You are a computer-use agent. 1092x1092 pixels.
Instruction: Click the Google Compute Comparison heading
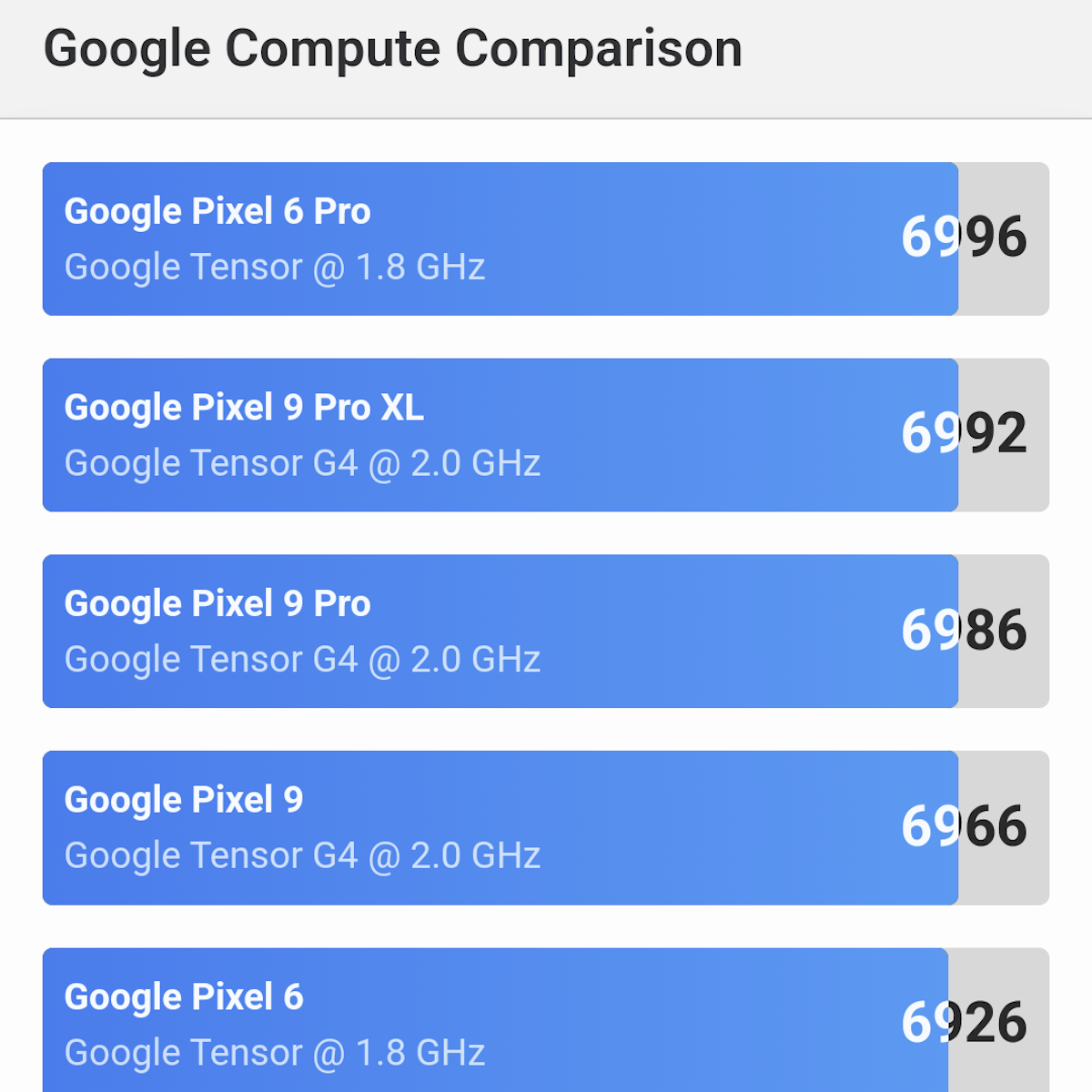(392, 49)
